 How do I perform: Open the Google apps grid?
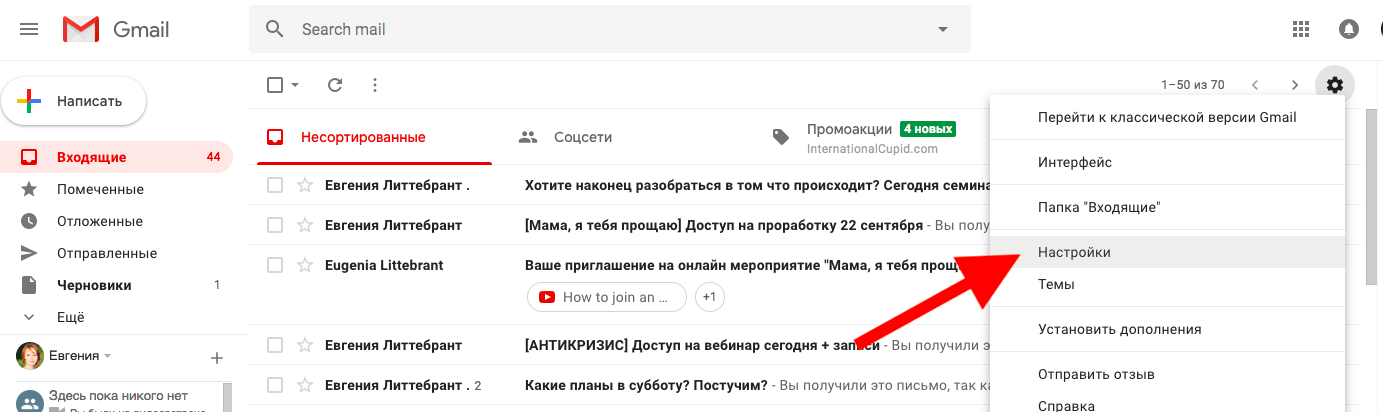(1301, 30)
